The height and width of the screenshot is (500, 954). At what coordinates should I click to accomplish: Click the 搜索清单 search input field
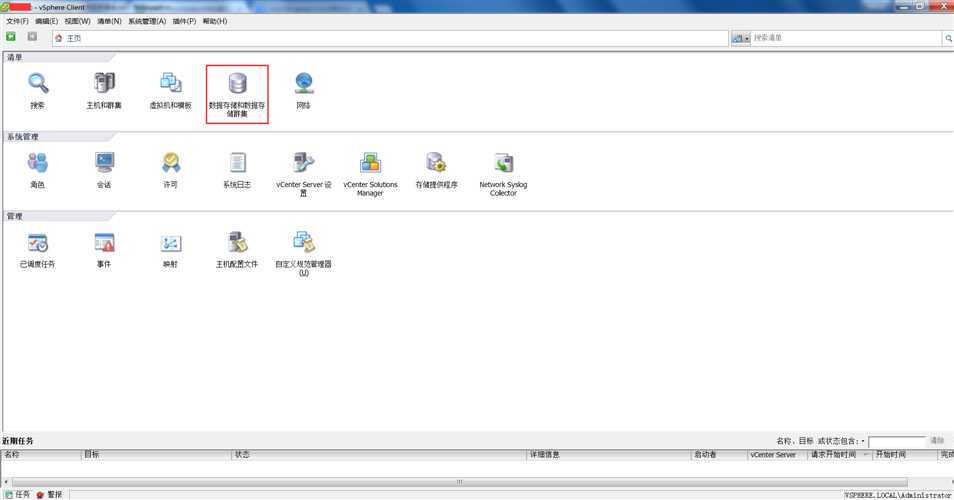coord(846,38)
